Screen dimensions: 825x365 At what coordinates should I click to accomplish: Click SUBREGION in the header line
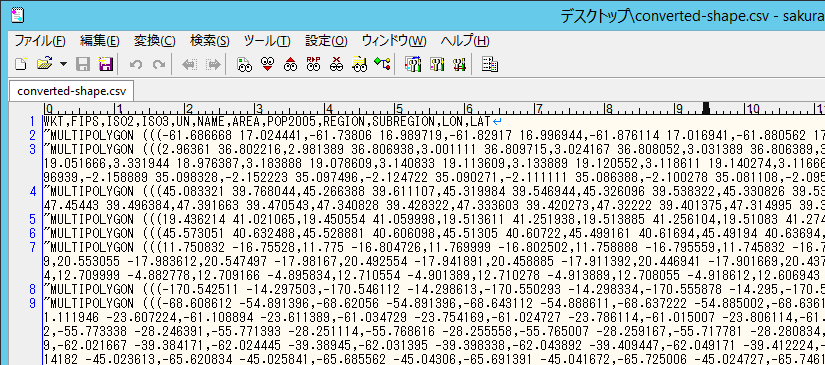(403, 122)
